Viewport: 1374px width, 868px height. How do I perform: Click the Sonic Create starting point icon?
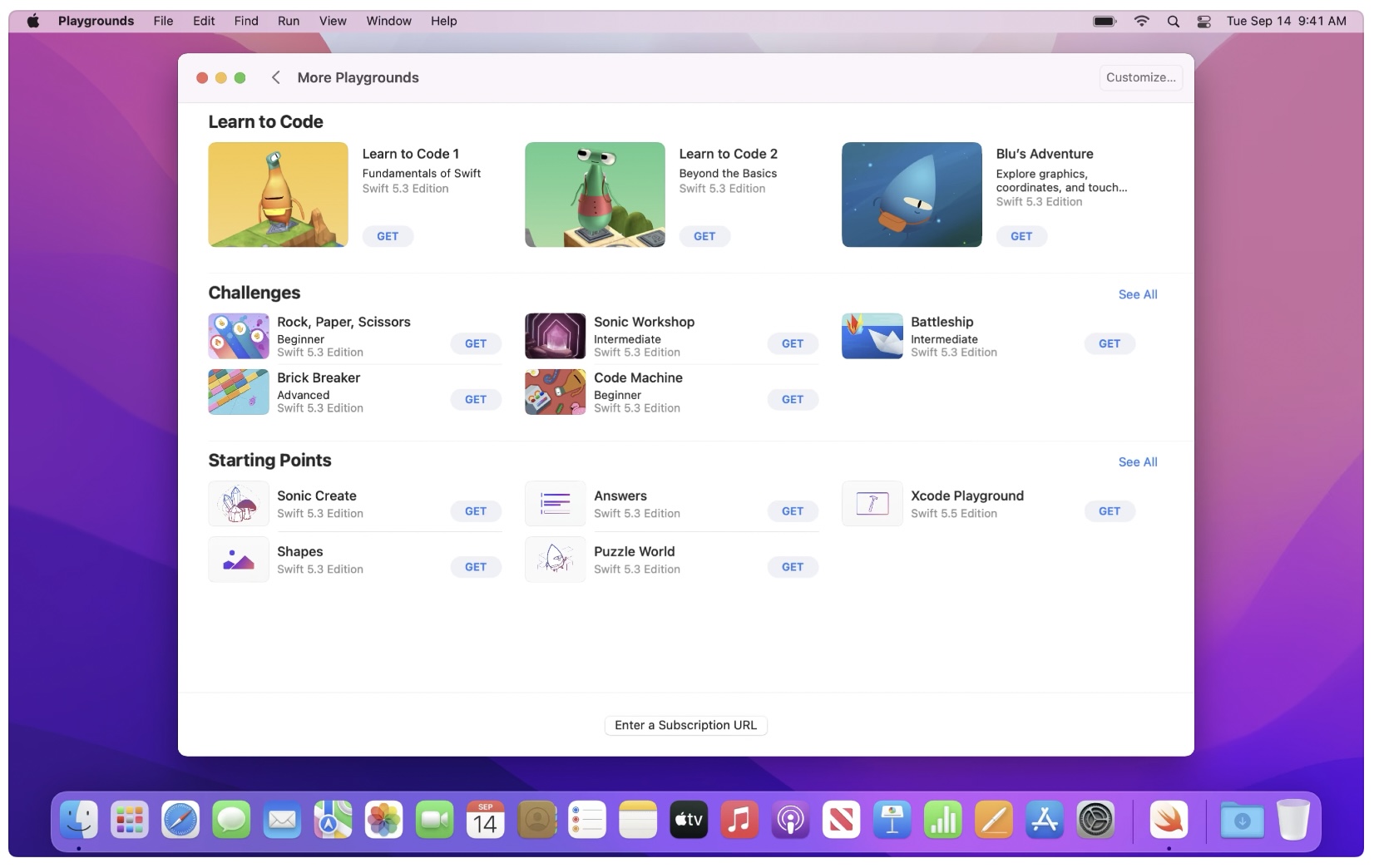(x=239, y=503)
